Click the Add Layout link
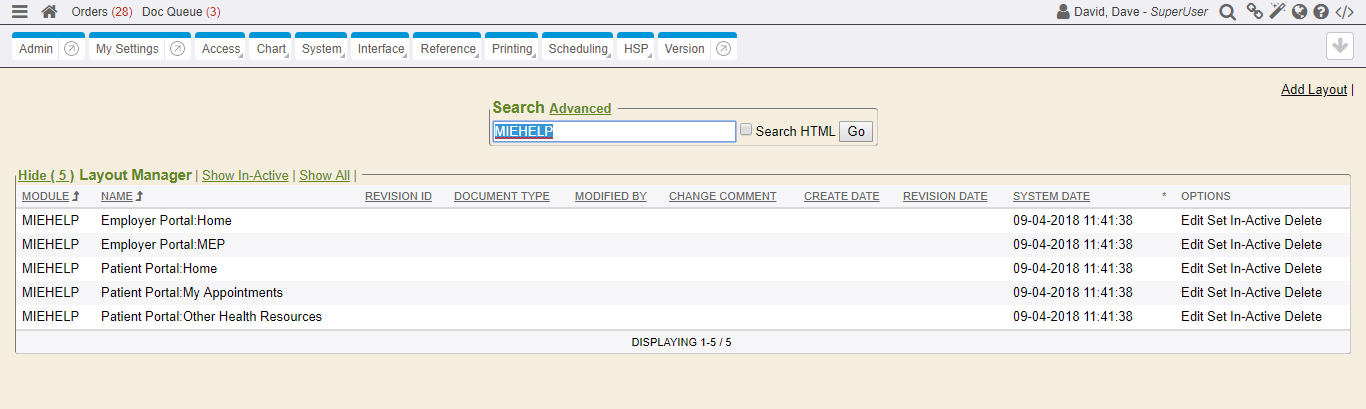The image size is (1366, 409). click(1314, 90)
